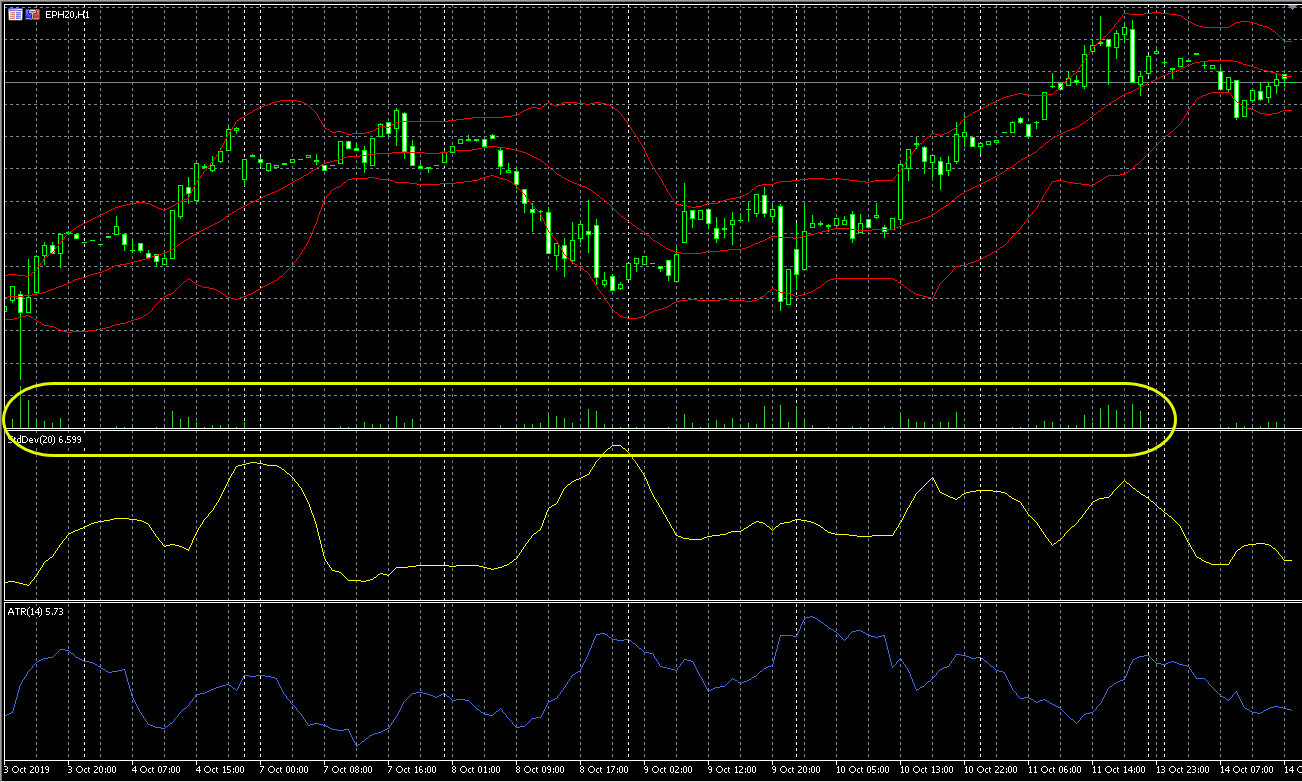Screen dimensions: 1302x782
Task: Click the 4 Oct 15:00 time label
Action: click(x=220, y=770)
